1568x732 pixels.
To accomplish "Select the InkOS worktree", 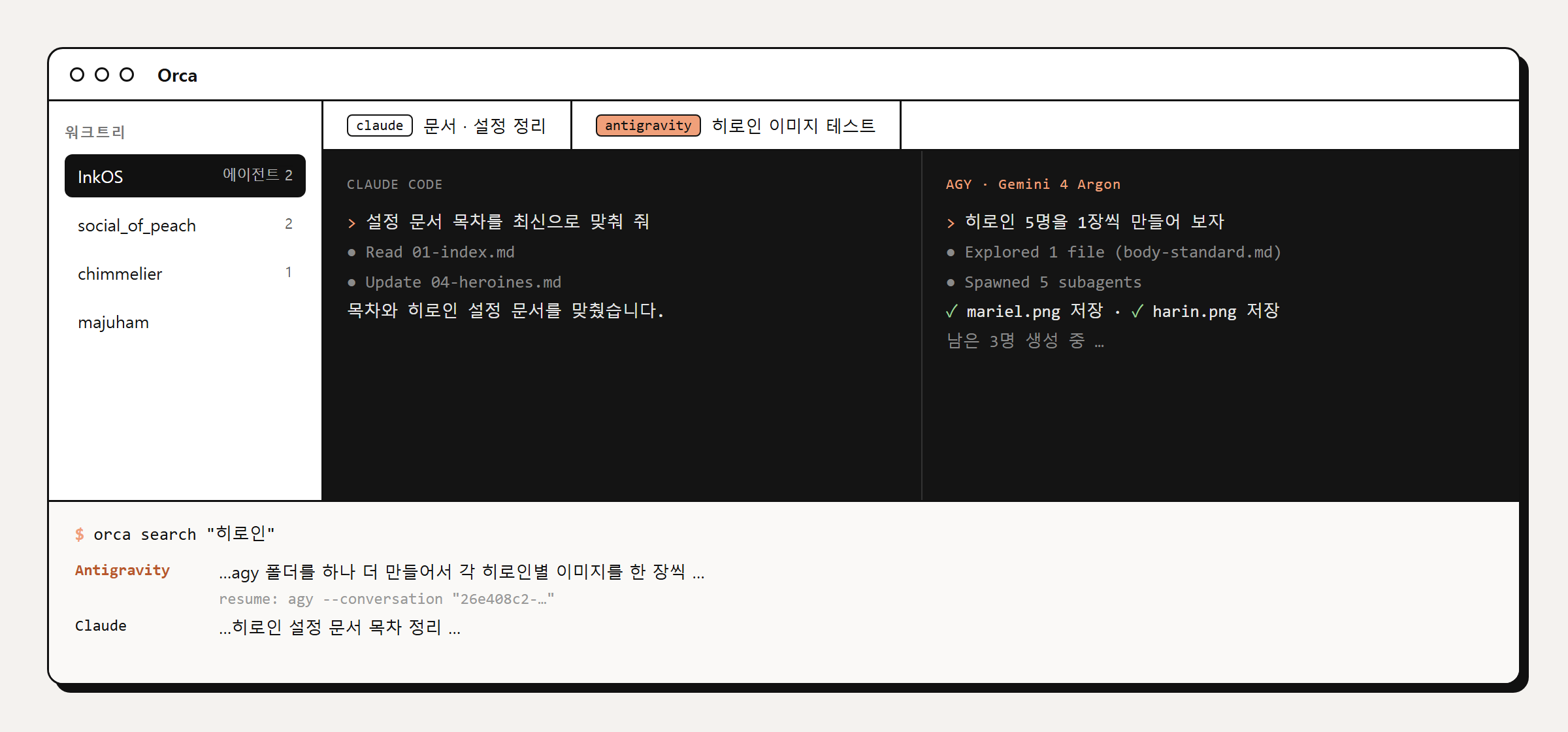I will (185, 176).
